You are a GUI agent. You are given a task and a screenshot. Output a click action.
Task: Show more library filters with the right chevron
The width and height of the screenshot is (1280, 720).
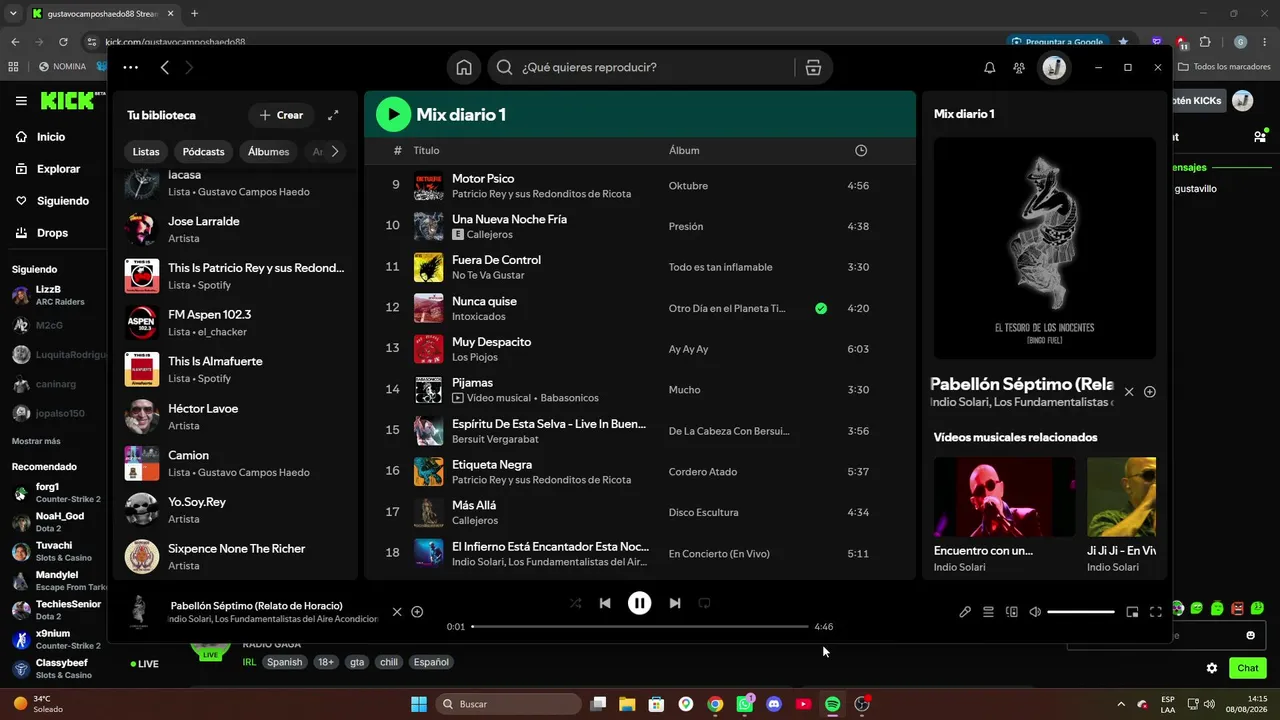(335, 152)
